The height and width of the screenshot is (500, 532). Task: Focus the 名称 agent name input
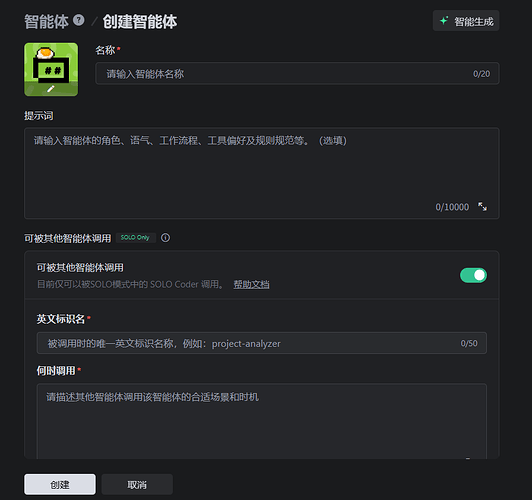tap(297, 73)
